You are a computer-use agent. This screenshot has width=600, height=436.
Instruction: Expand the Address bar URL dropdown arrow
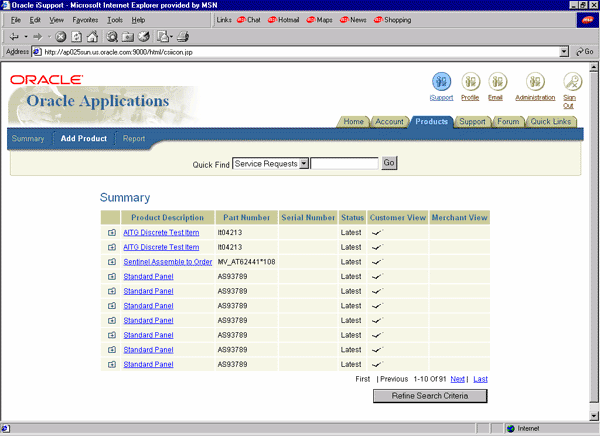[565, 51]
